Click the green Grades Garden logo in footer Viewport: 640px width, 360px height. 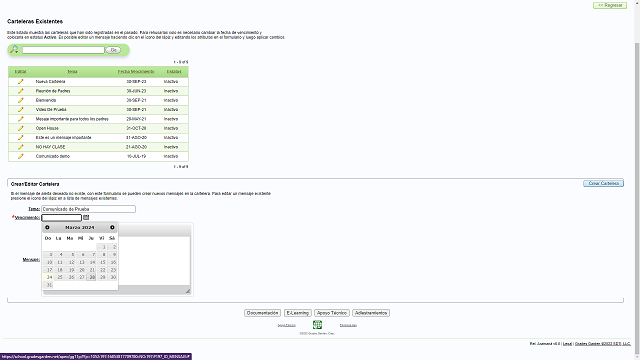point(317,325)
